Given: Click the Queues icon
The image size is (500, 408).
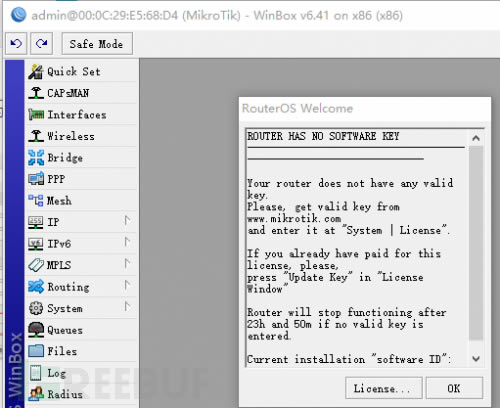Looking at the screenshot, I should click(x=36, y=330).
